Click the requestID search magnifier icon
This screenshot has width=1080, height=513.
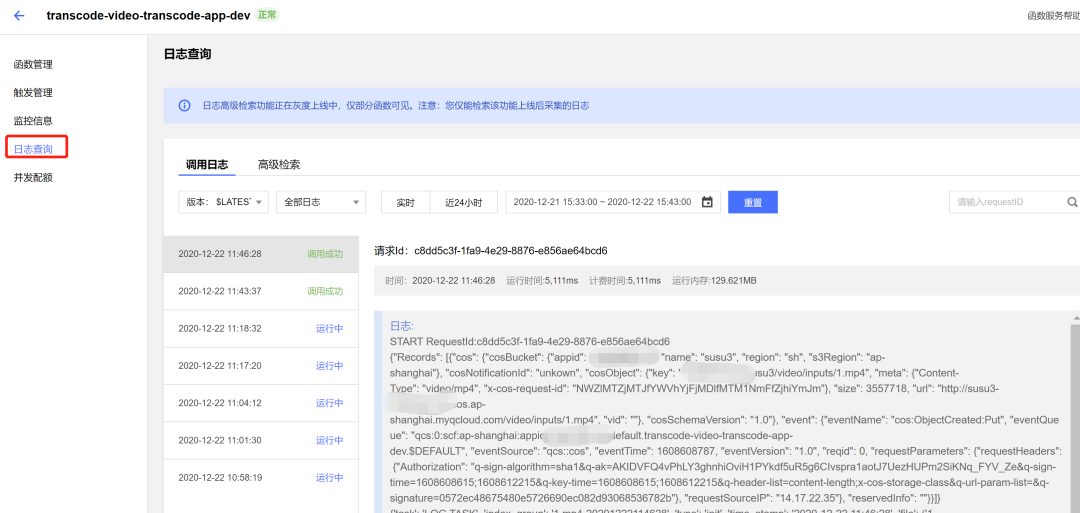[x=1072, y=202]
